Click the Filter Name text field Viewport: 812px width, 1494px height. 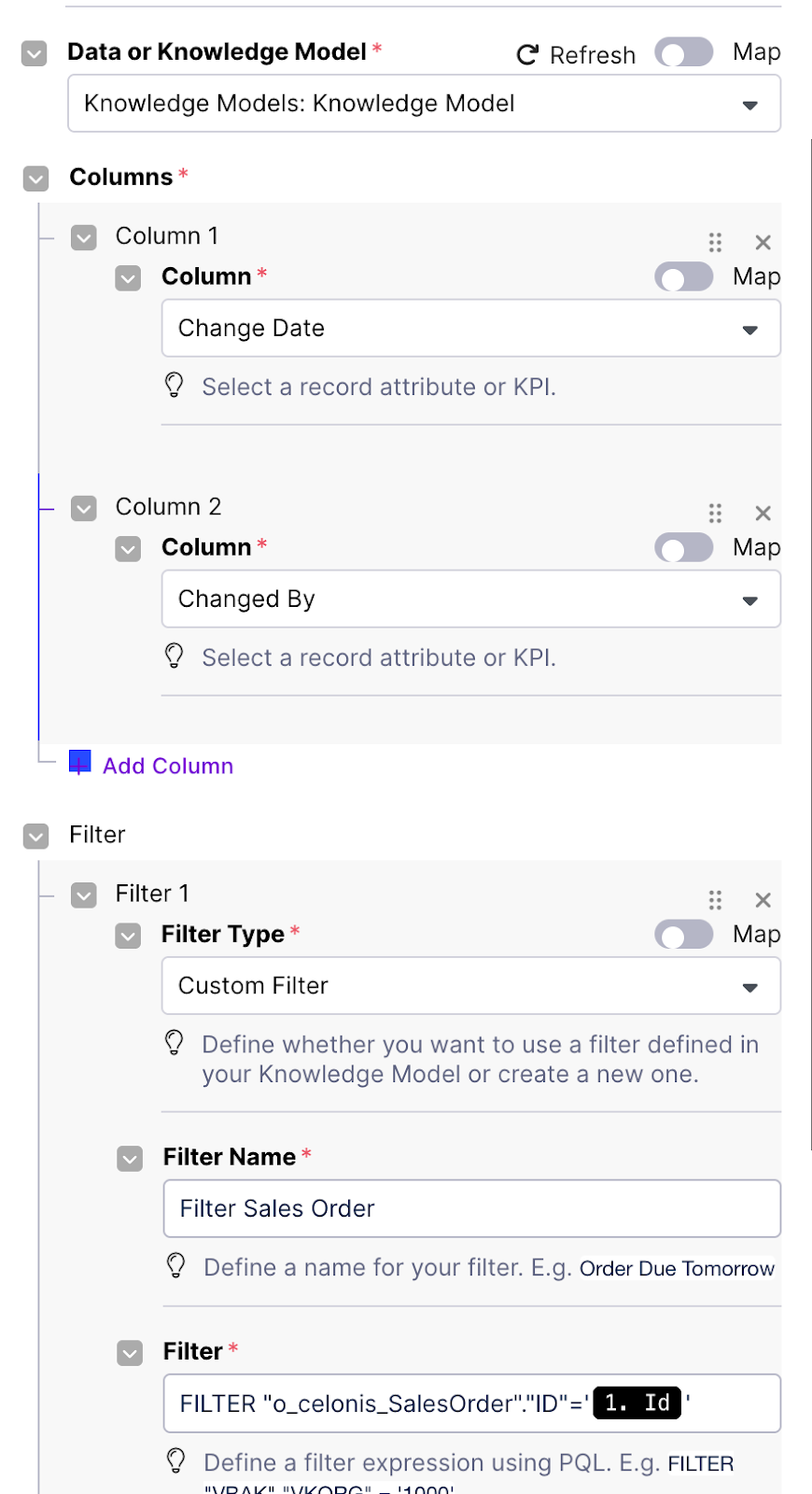(471, 1208)
